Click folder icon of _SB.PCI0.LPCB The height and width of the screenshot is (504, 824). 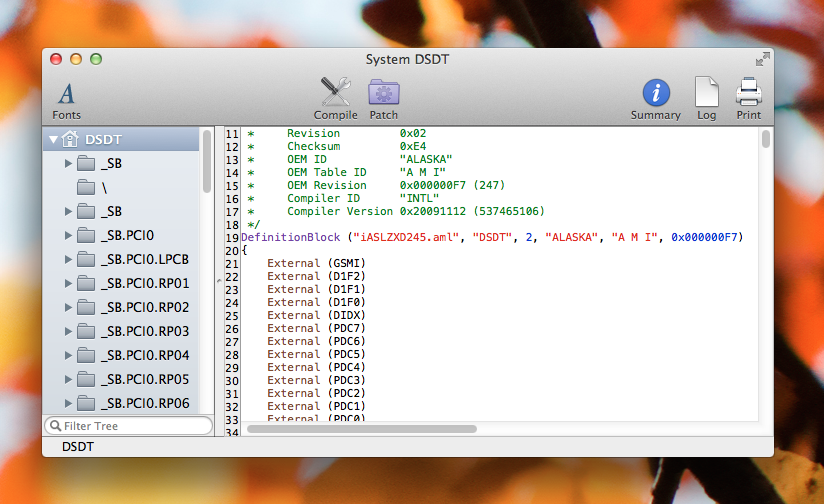[86, 259]
